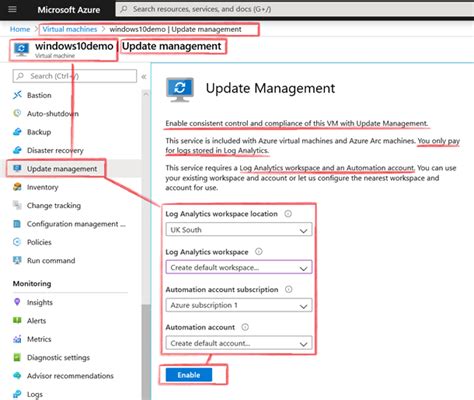Click the Logs icon
The image size is (474, 400).
(17, 394)
